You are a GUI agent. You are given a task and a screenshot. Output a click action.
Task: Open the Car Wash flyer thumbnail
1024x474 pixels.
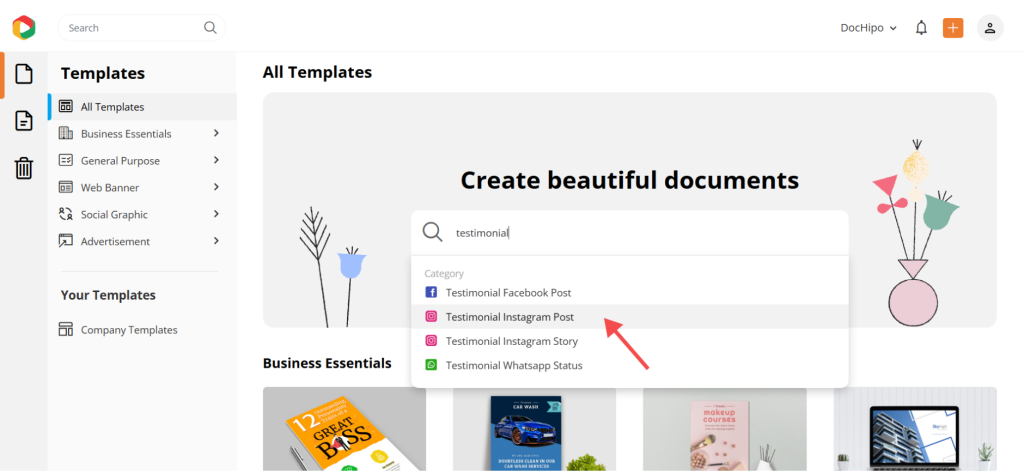coord(534,429)
